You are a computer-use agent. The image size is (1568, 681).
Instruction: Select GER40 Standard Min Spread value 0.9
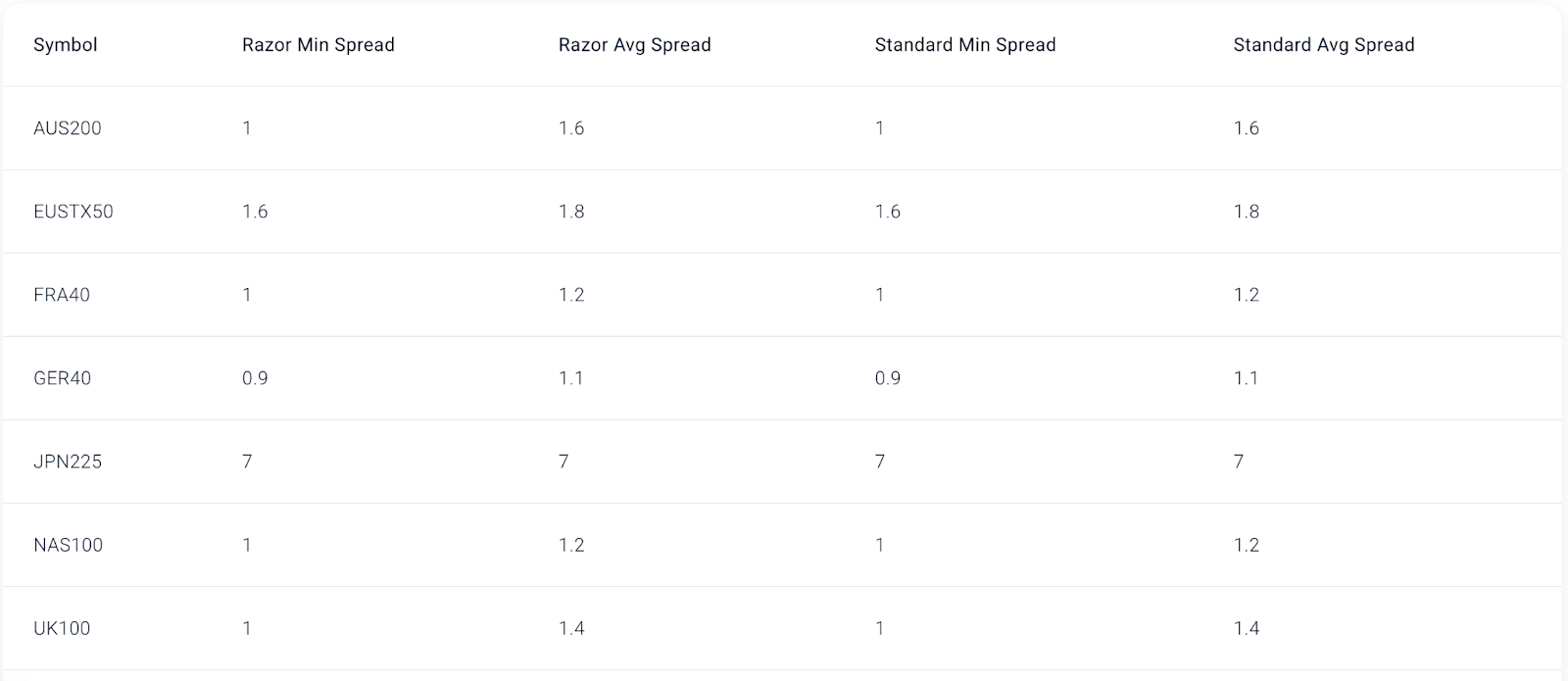pos(888,378)
